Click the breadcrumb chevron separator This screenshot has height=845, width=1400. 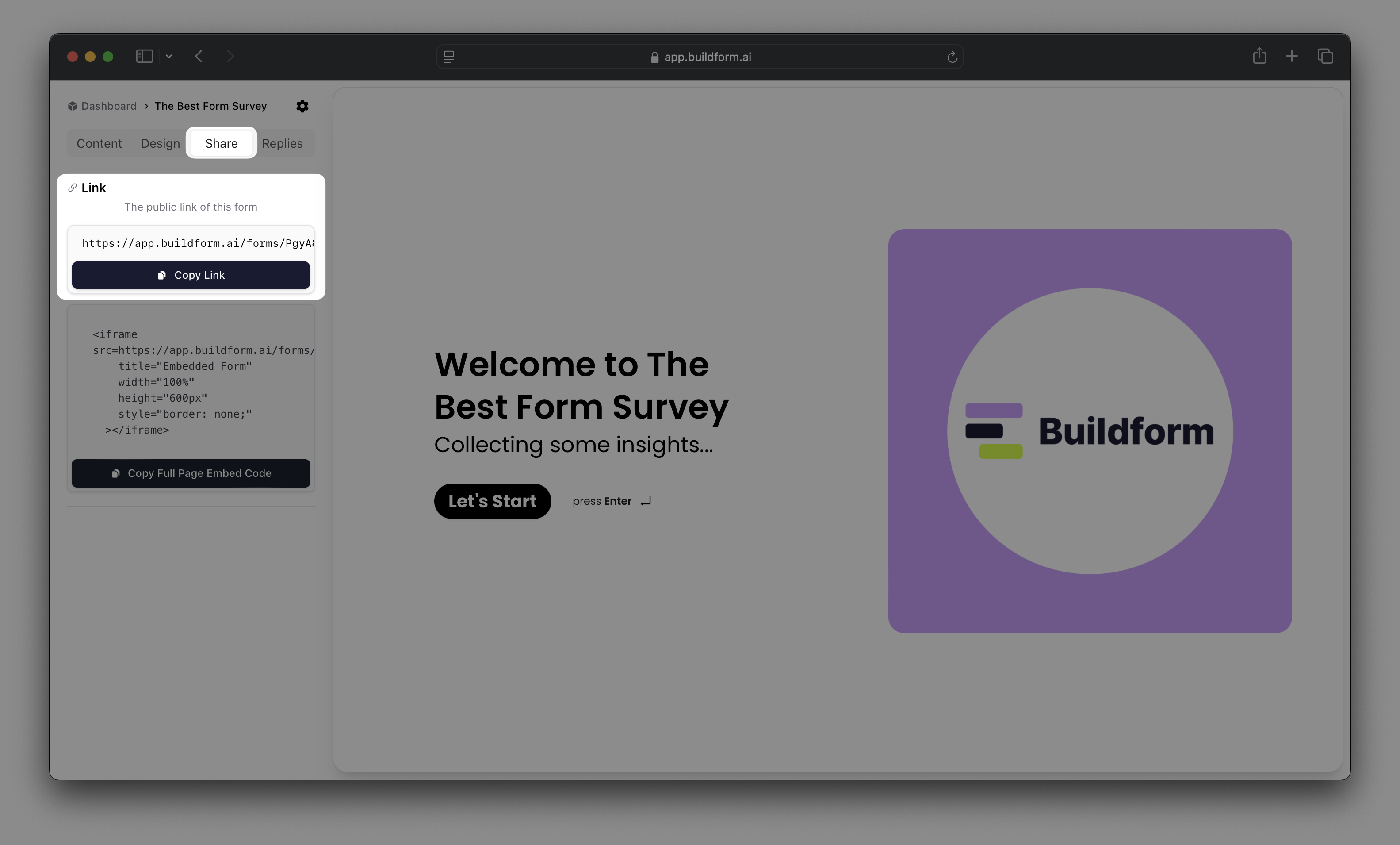point(146,106)
